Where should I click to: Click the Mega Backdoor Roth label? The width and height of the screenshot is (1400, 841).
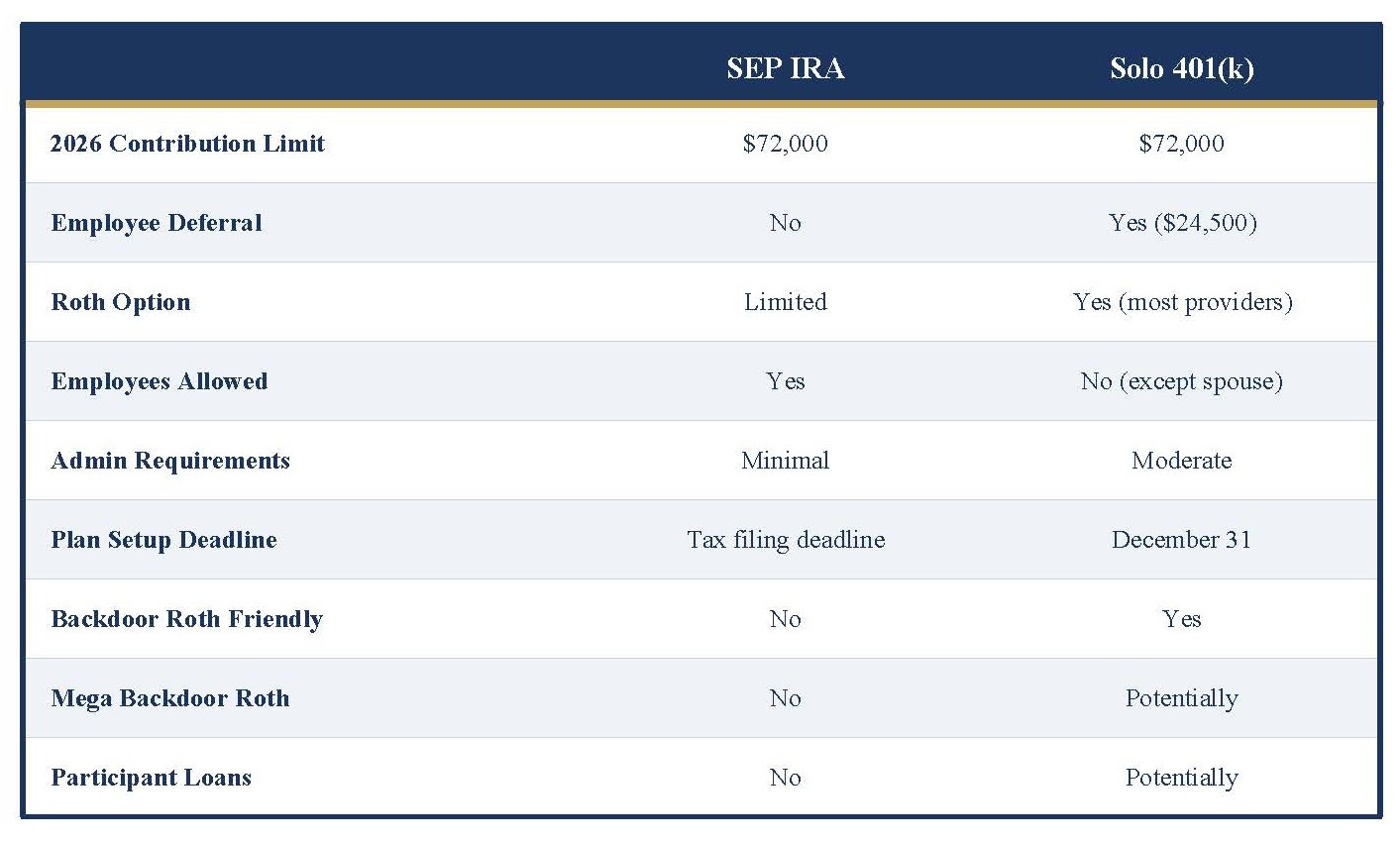170,698
